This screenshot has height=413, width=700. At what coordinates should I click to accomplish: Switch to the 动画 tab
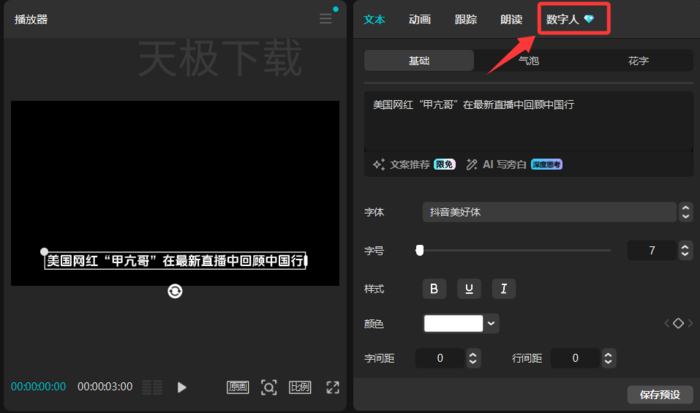(420, 19)
